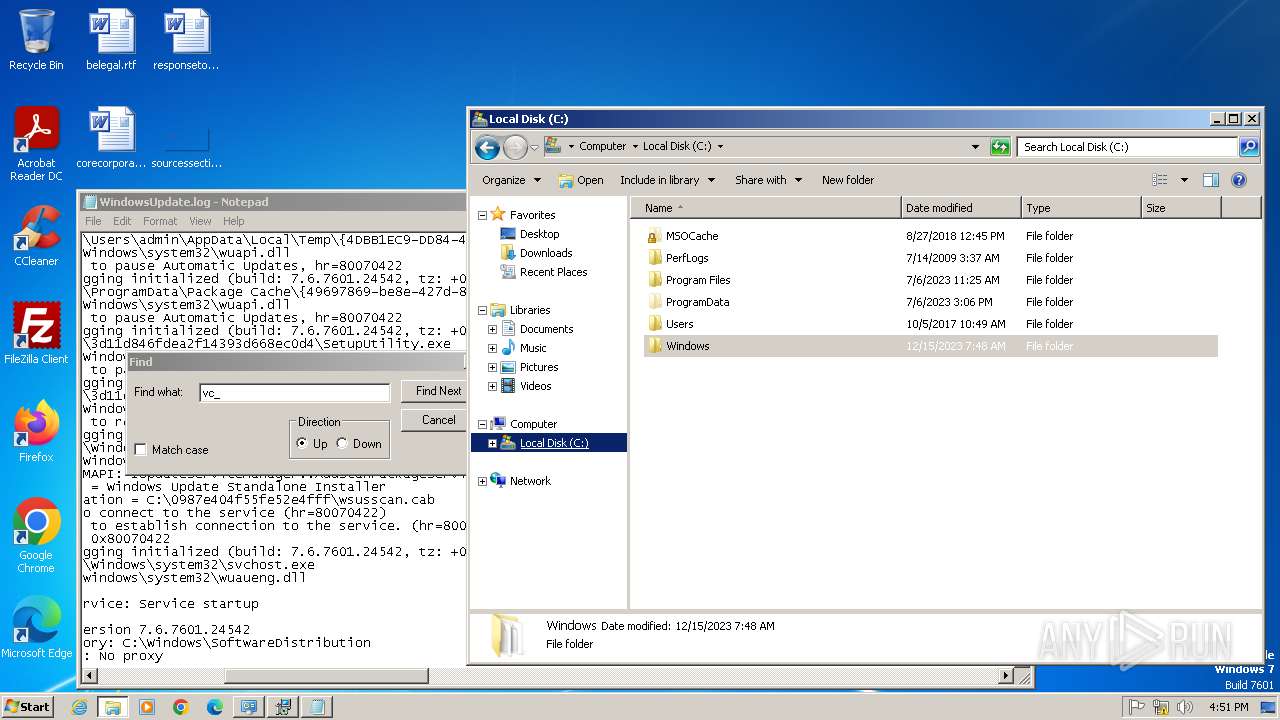Click the Action Center flag in the tray

tap(1136, 707)
